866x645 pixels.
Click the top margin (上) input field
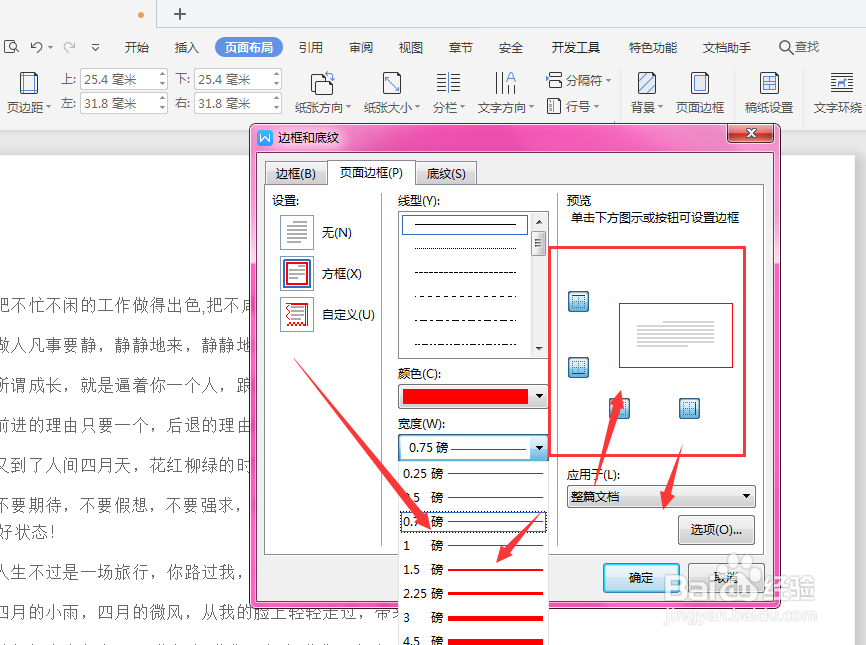click(x=119, y=80)
